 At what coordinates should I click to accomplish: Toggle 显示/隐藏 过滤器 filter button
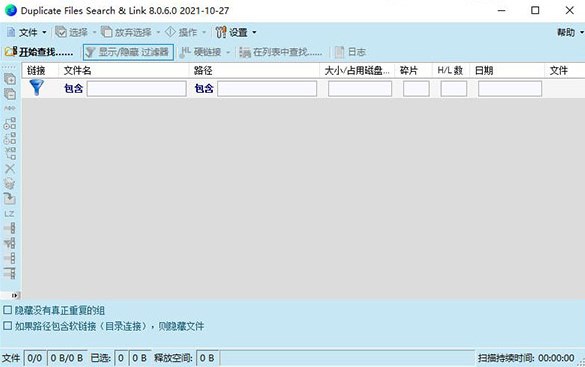click(128, 52)
